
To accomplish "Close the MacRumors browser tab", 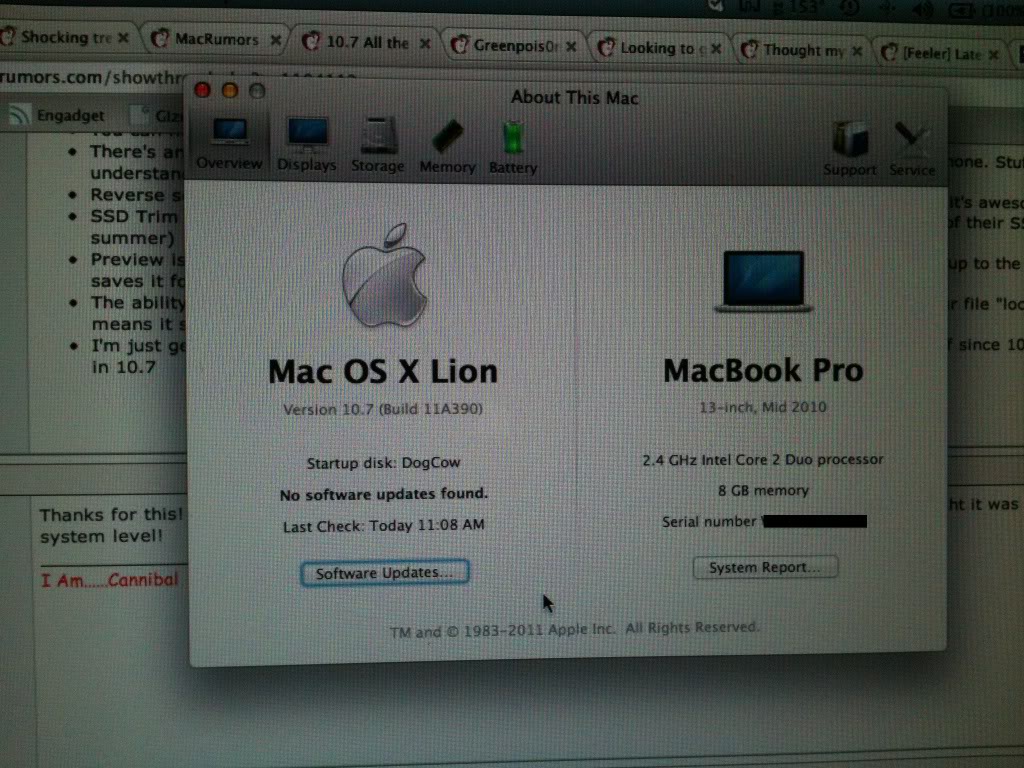I will coord(276,40).
